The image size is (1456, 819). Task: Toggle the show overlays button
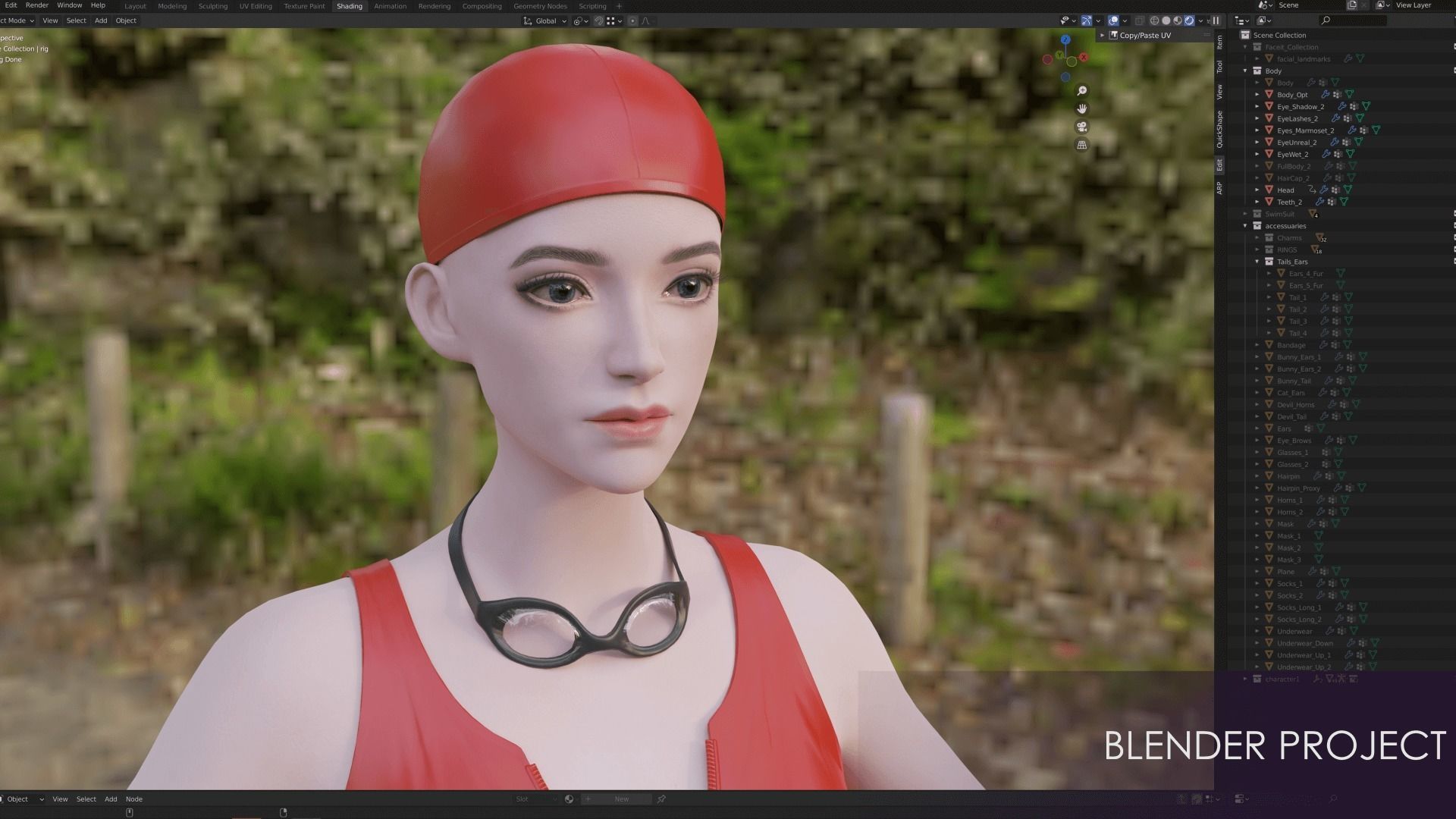pyautogui.click(x=1113, y=20)
